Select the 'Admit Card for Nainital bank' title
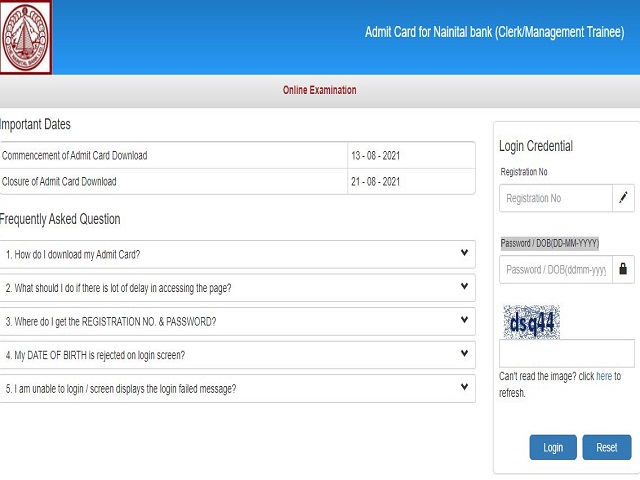This screenshot has height=480, width=640. click(494, 32)
